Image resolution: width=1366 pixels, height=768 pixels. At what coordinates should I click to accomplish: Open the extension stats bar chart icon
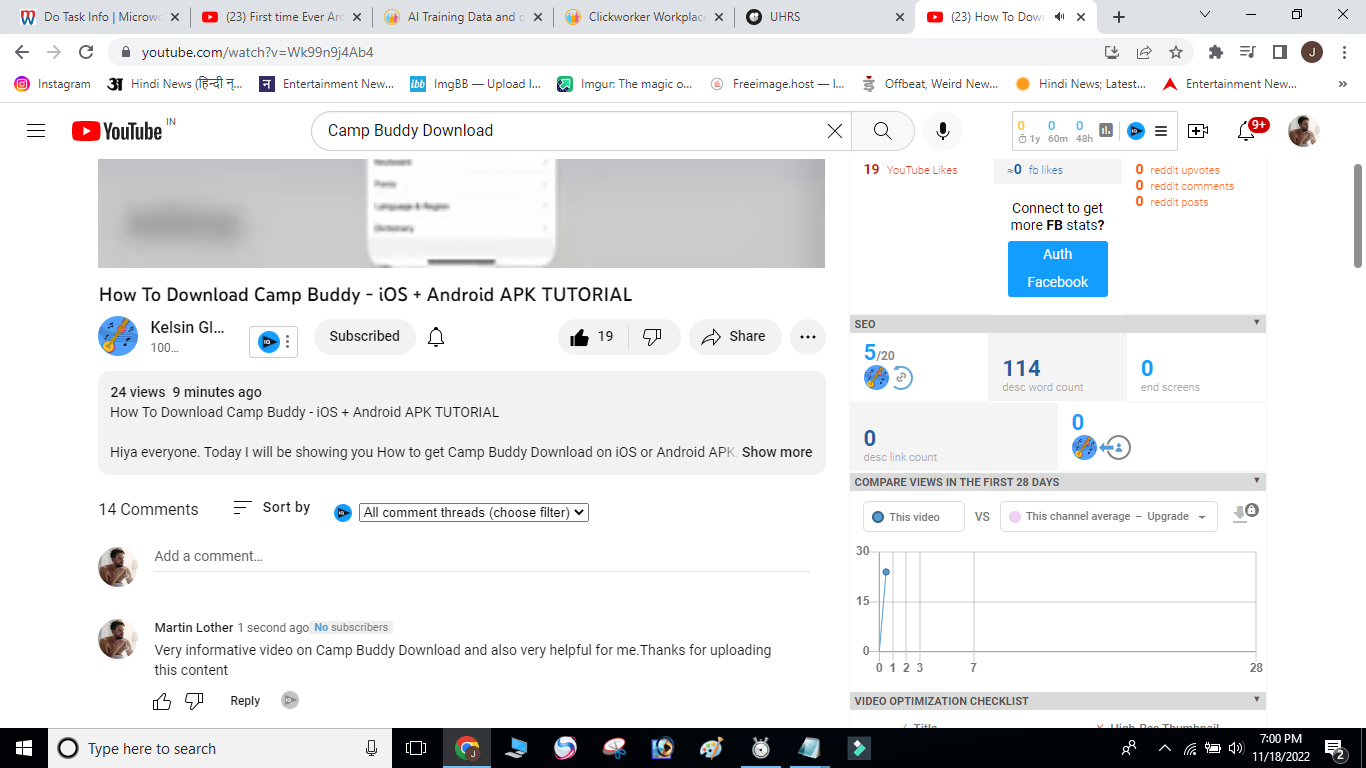pyautogui.click(x=1106, y=130)
